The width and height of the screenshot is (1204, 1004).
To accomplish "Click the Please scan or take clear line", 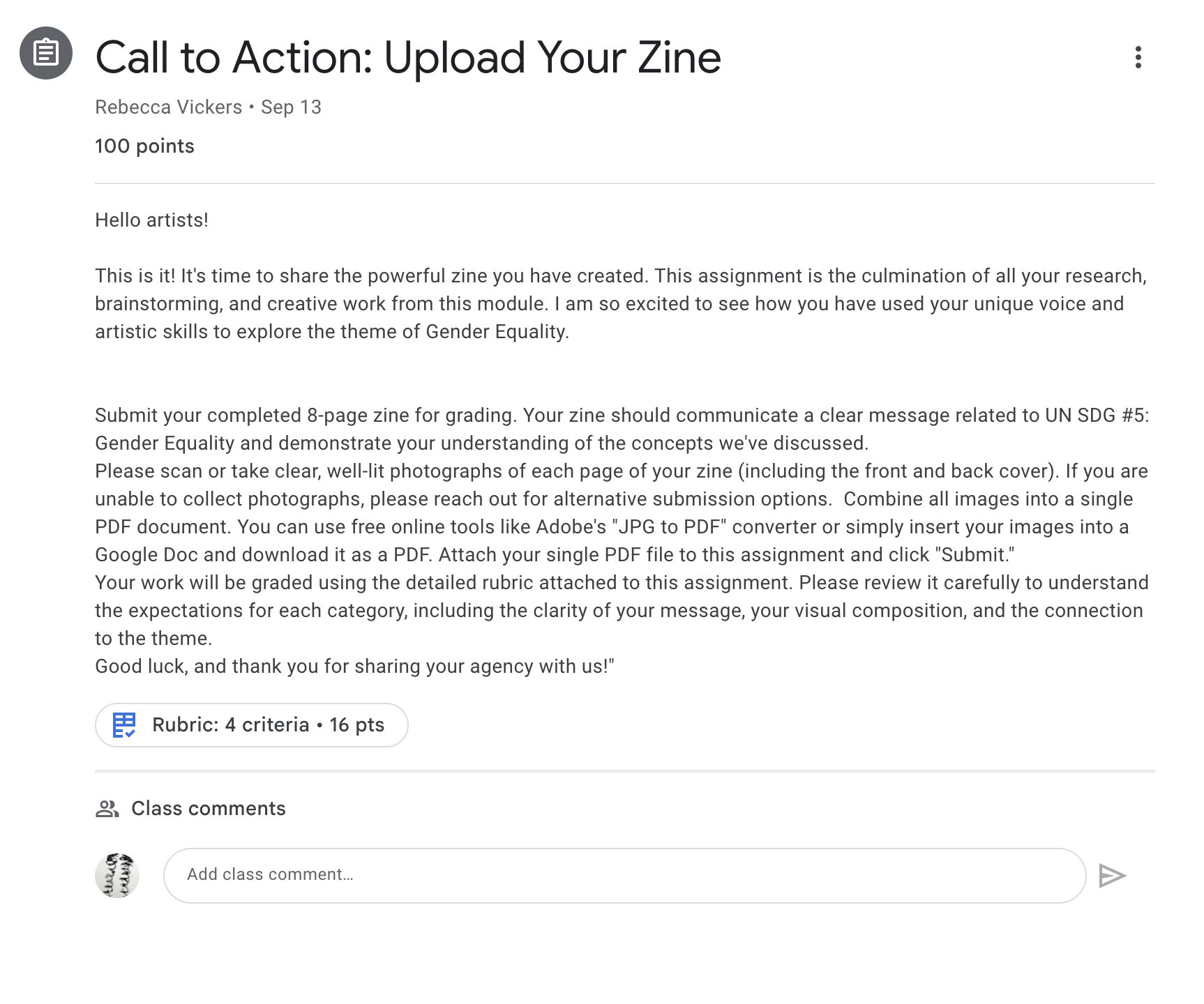I will point(621,471).
